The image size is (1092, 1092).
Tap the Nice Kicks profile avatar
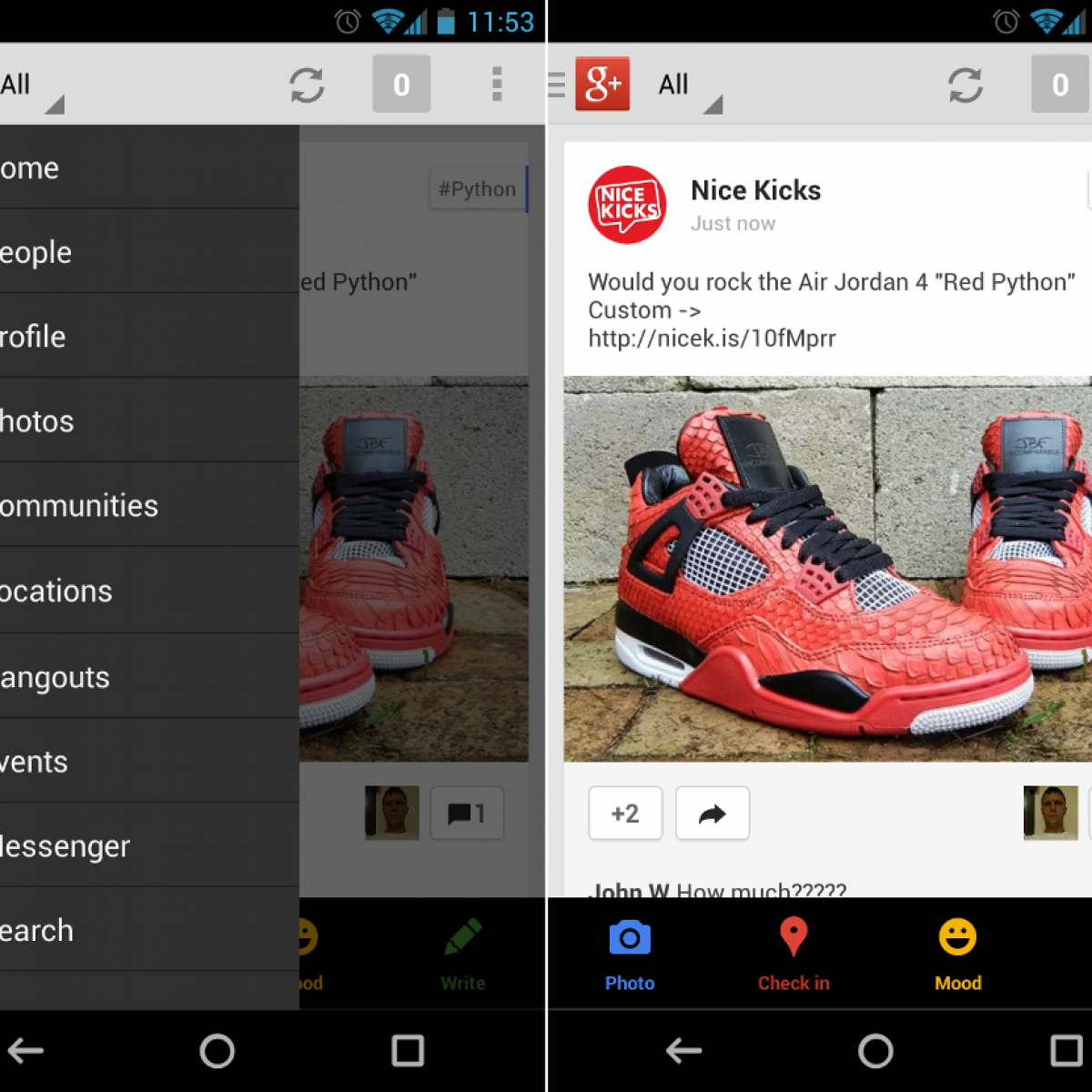627,205
